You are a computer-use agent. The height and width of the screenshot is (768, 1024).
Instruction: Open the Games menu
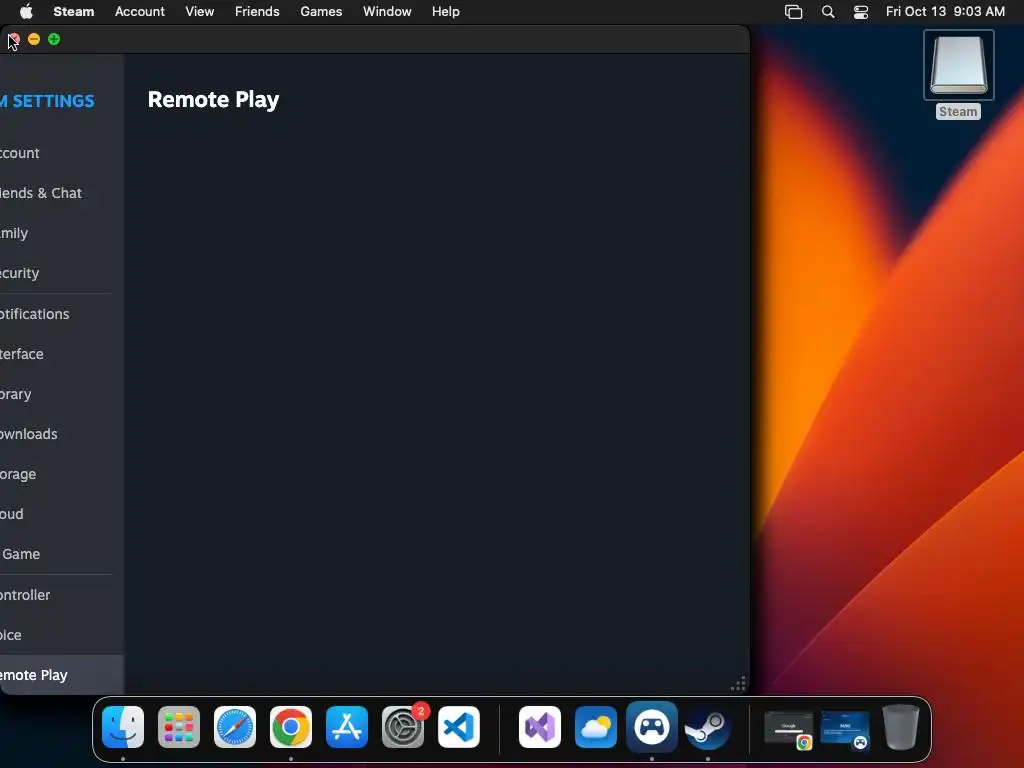[x=321, y=11]
